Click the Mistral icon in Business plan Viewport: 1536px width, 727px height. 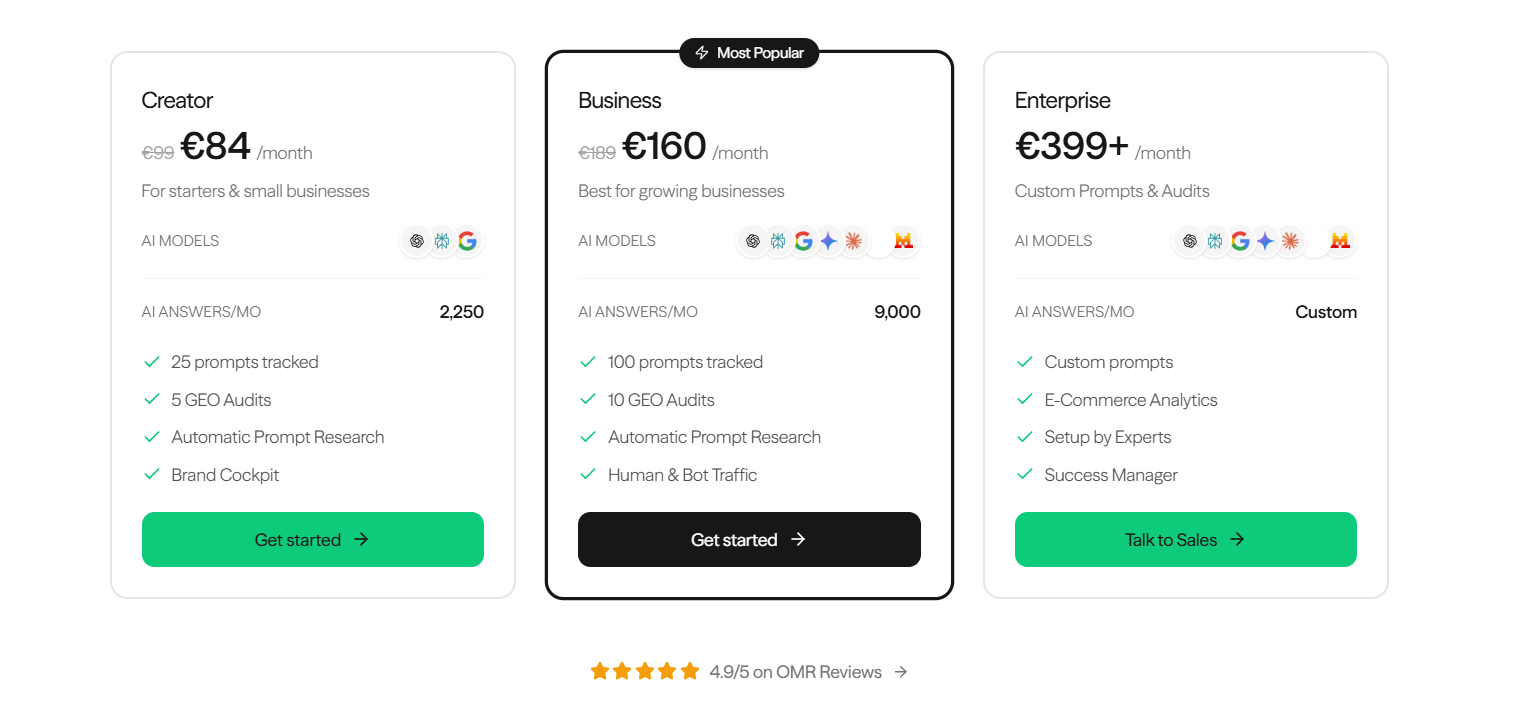coord(904,241)
